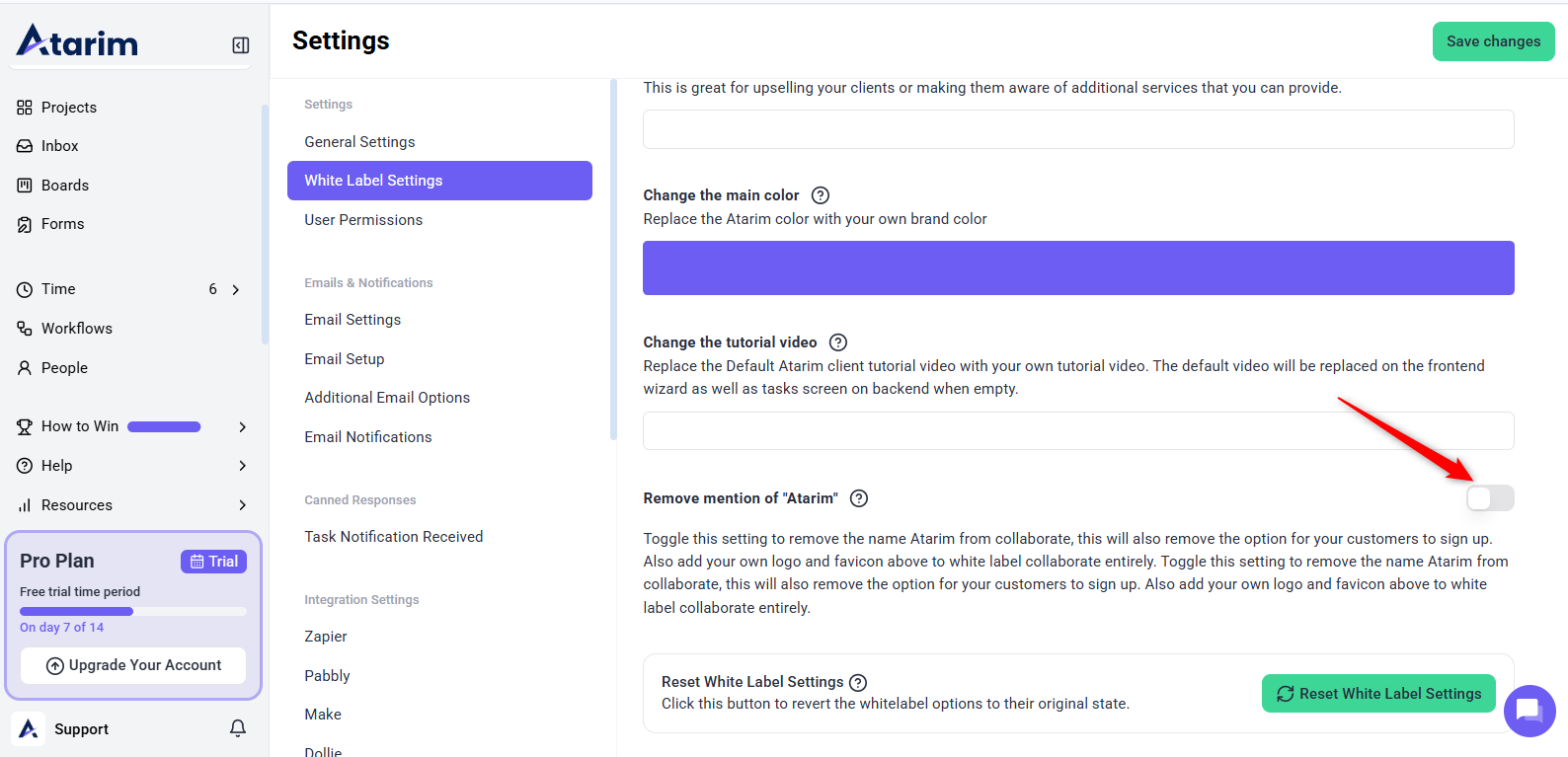The width and height of the screenshot is (1568, 757).
Task: Open General Settings section
Action: pyautogui.click(x=359, y=142)
